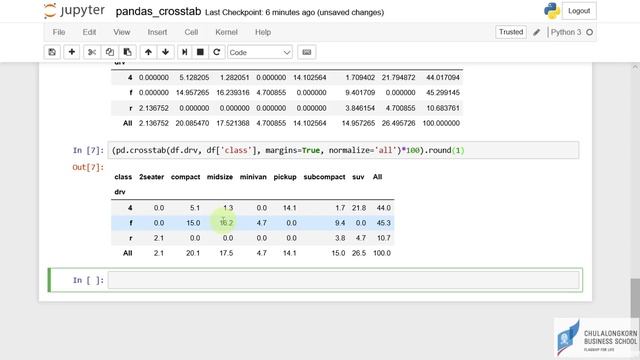This screenshot has width=640, height=360.
Task: Click the compact column header
Action: click(185, 177)
